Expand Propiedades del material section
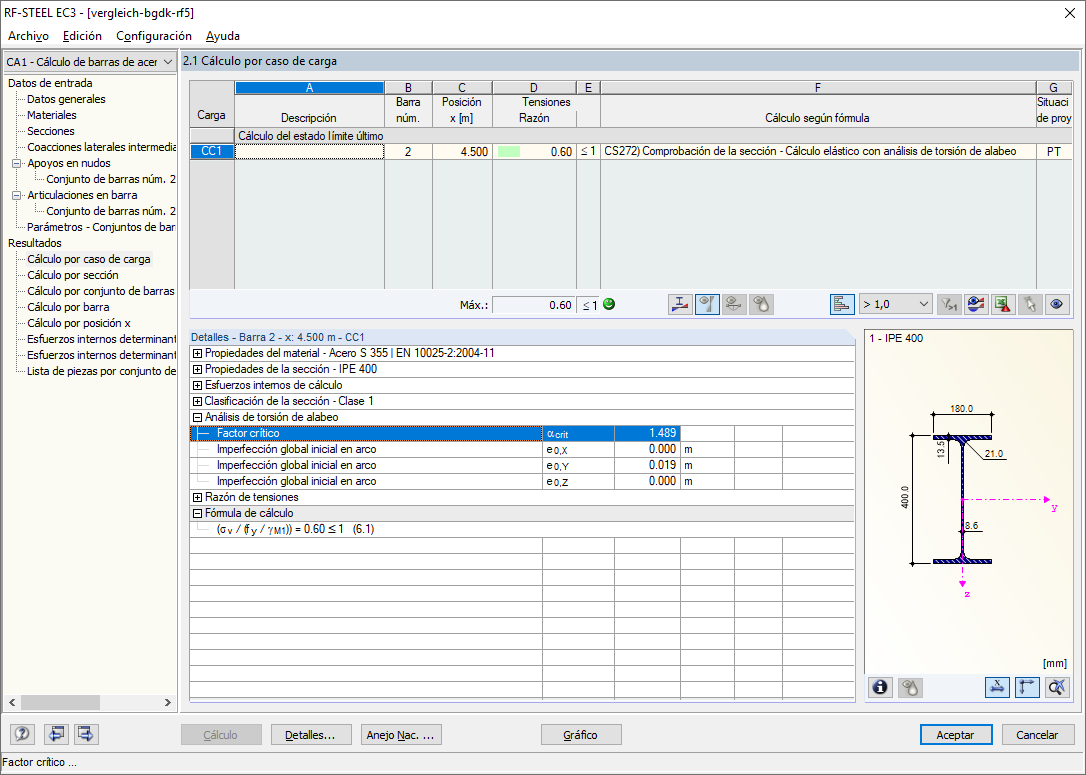 pos(197,353)
